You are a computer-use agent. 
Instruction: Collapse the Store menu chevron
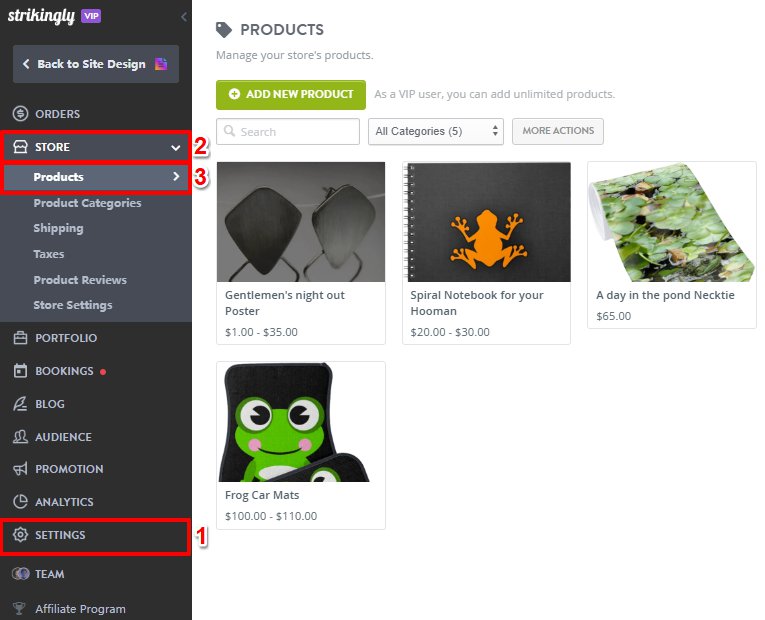176,147
